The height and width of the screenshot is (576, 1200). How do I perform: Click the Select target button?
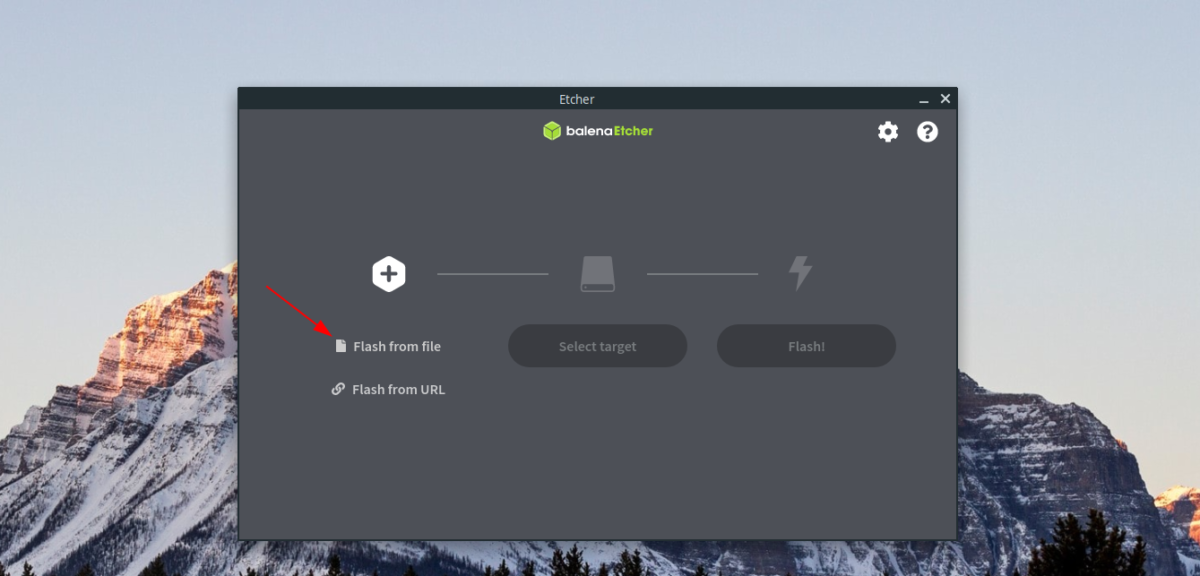[x=597, y=345]
